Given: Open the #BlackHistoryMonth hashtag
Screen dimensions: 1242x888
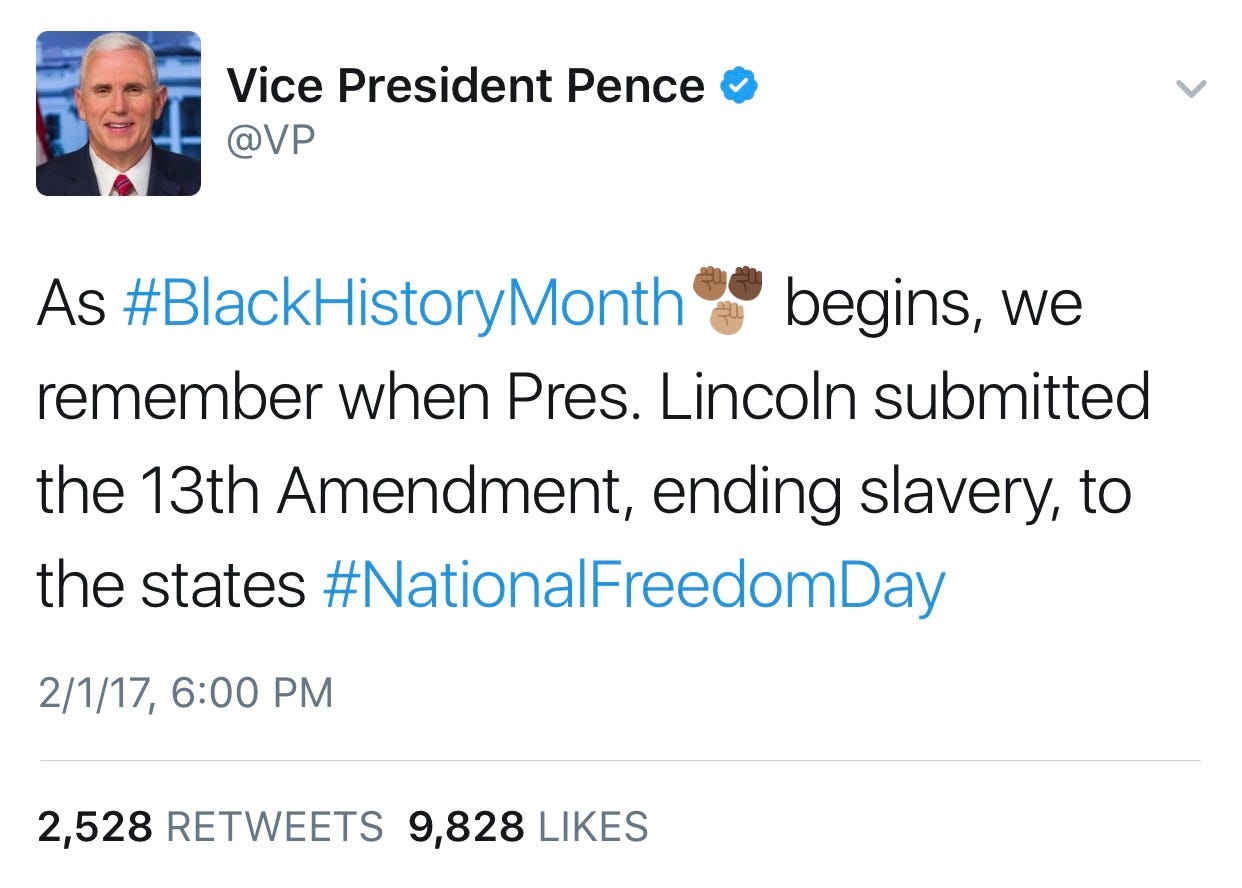Looking at the screenshot, I should [403, 302].
